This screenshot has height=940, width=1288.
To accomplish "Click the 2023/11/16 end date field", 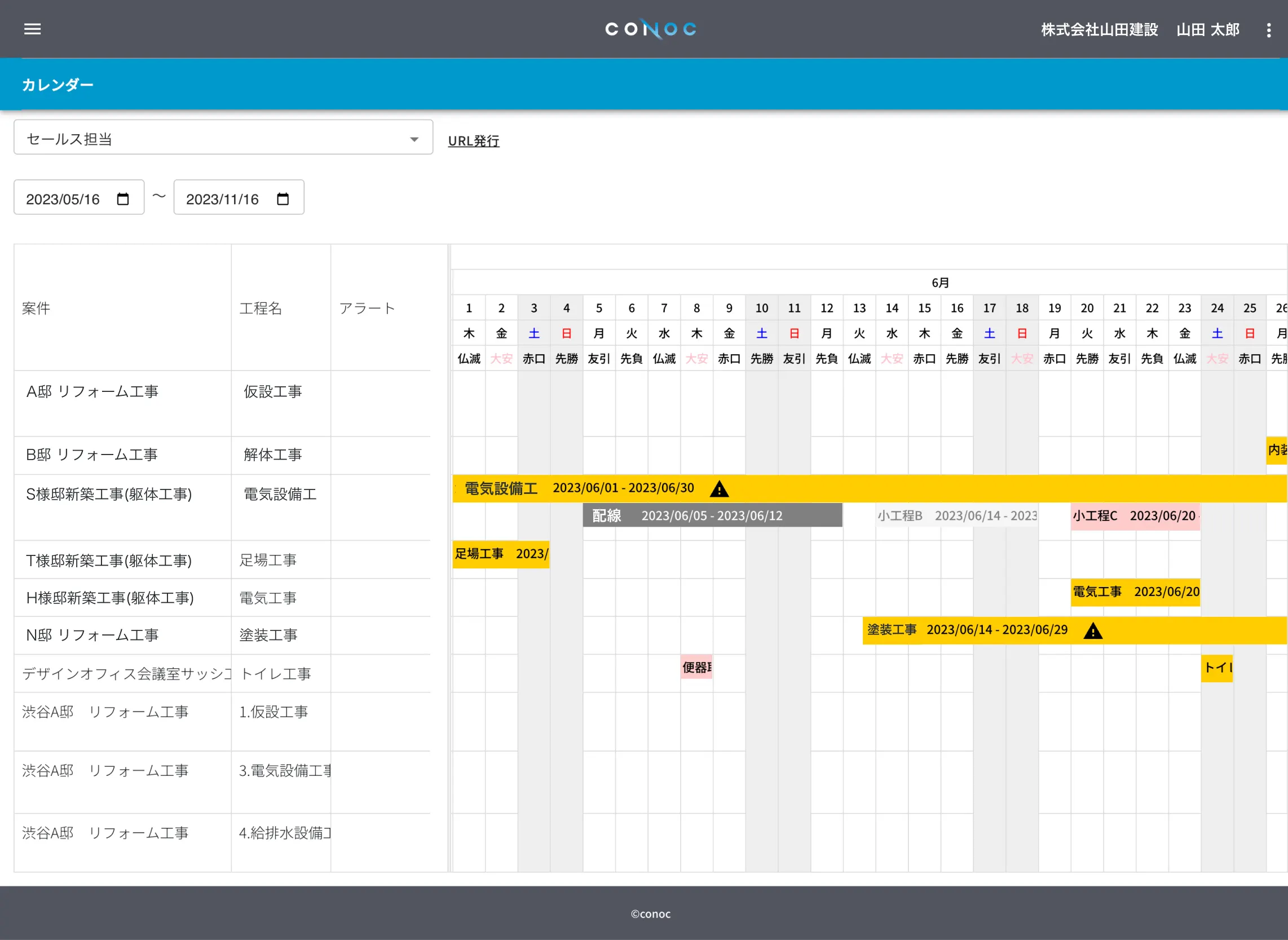I will (x=222, y=198).
